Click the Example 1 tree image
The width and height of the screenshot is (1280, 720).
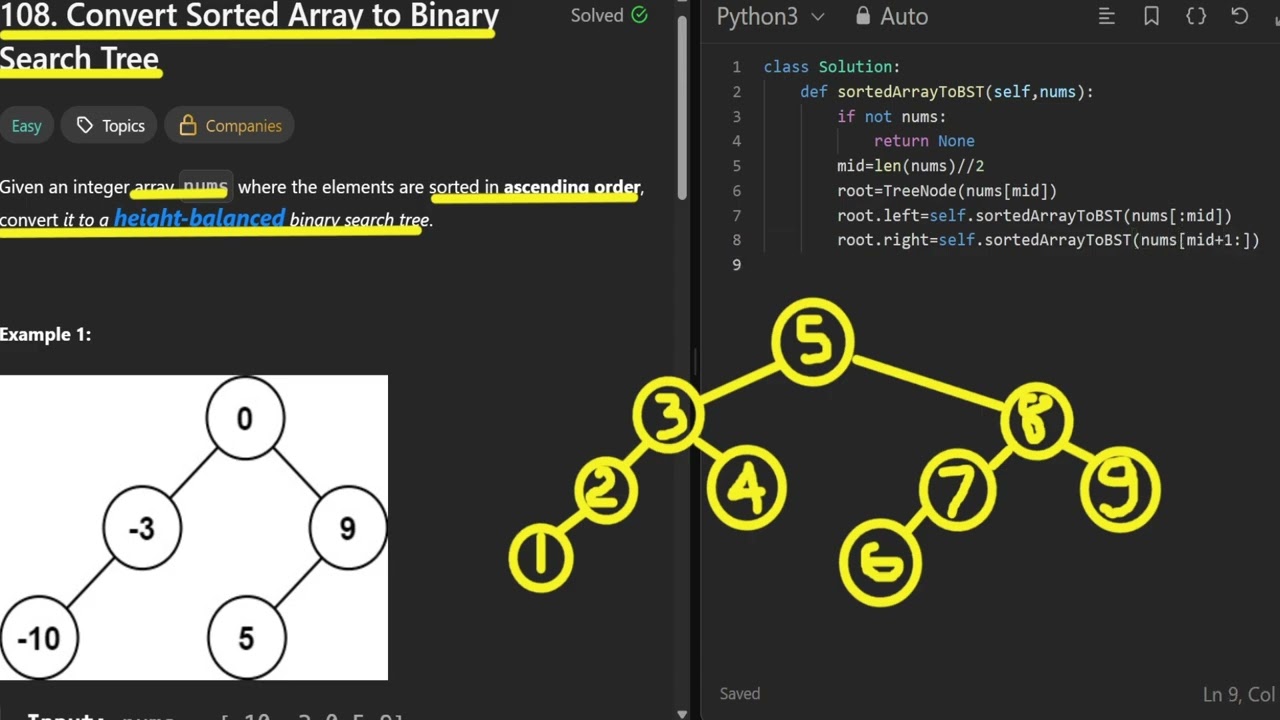coord(194,528)
